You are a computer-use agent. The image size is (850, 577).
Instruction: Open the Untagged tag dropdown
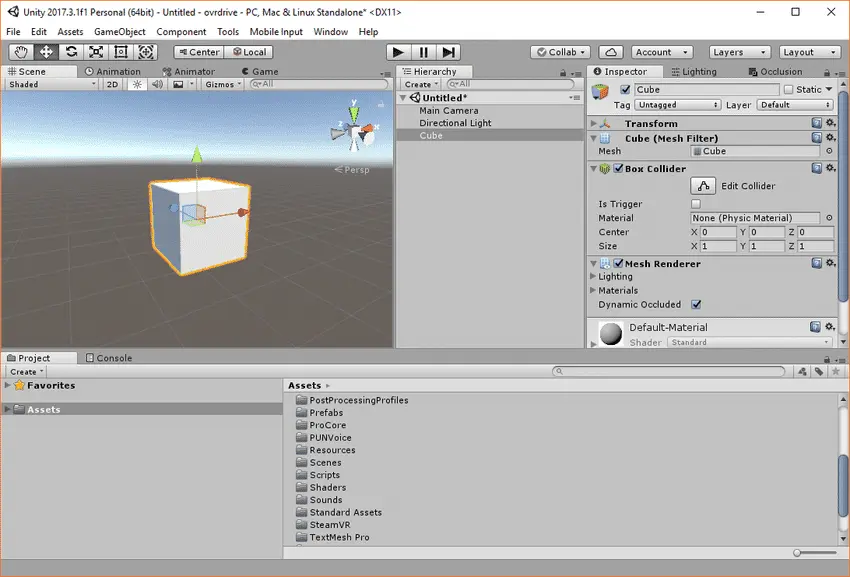pyautogui.click(x=676, y=104)
